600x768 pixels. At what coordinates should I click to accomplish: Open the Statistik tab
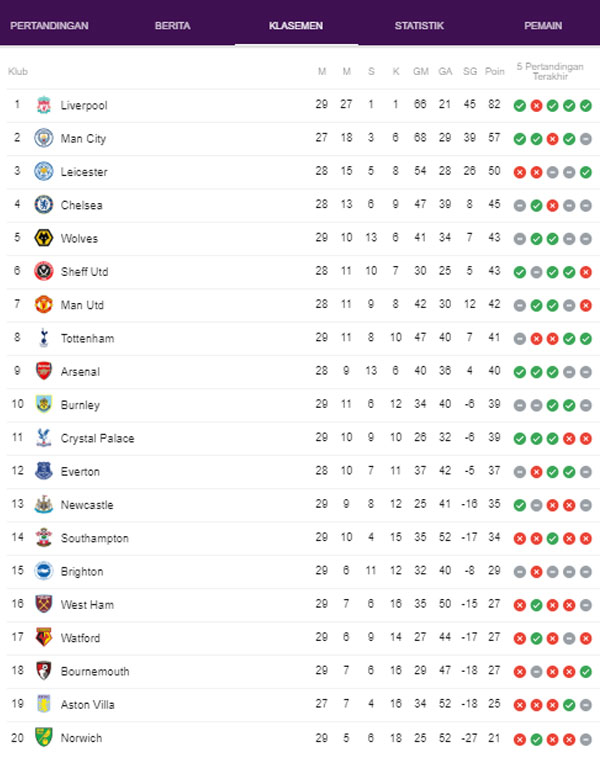pos(419,26)
